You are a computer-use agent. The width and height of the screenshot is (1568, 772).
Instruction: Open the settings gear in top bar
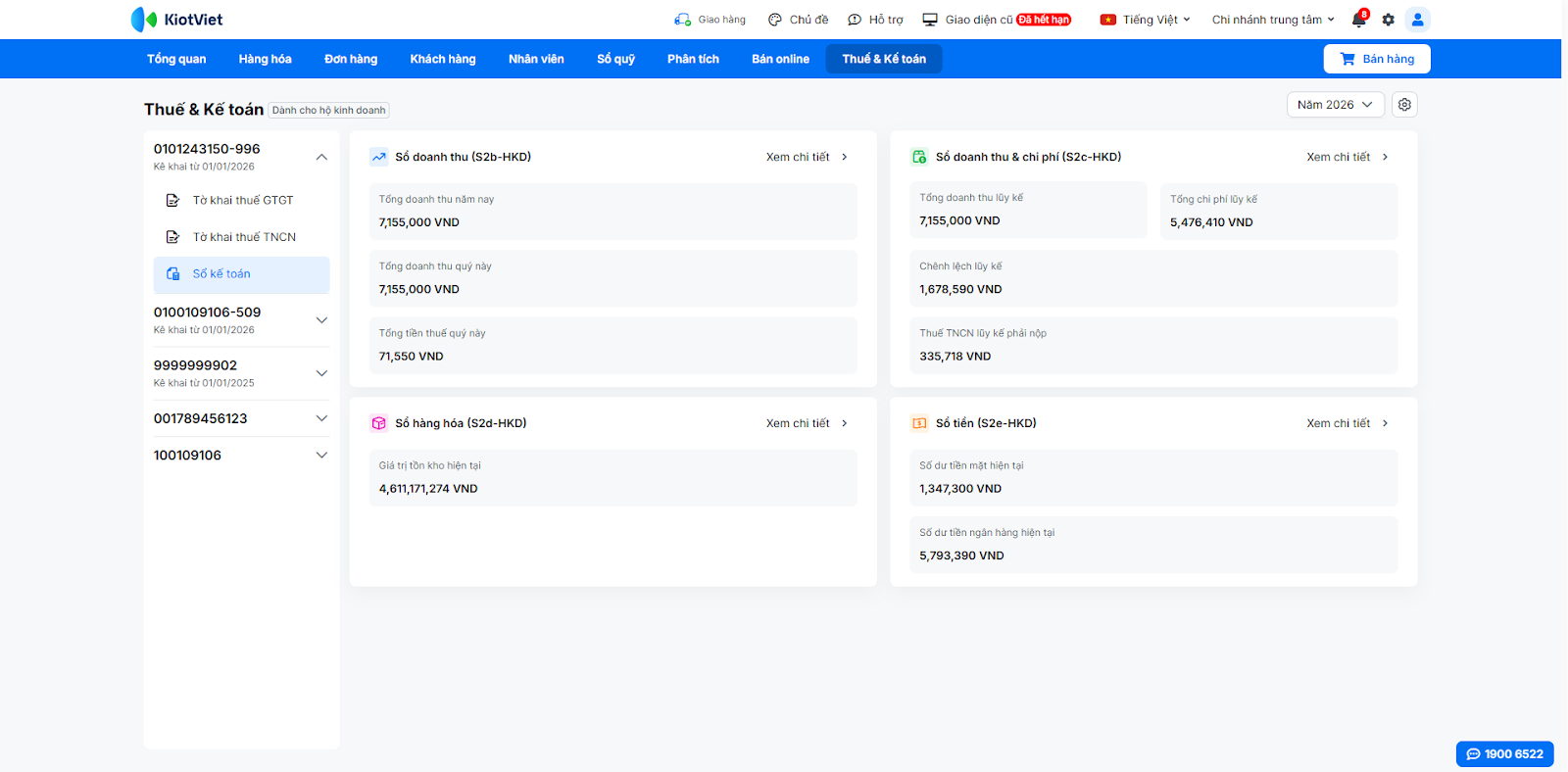[x=1388, y=20]
